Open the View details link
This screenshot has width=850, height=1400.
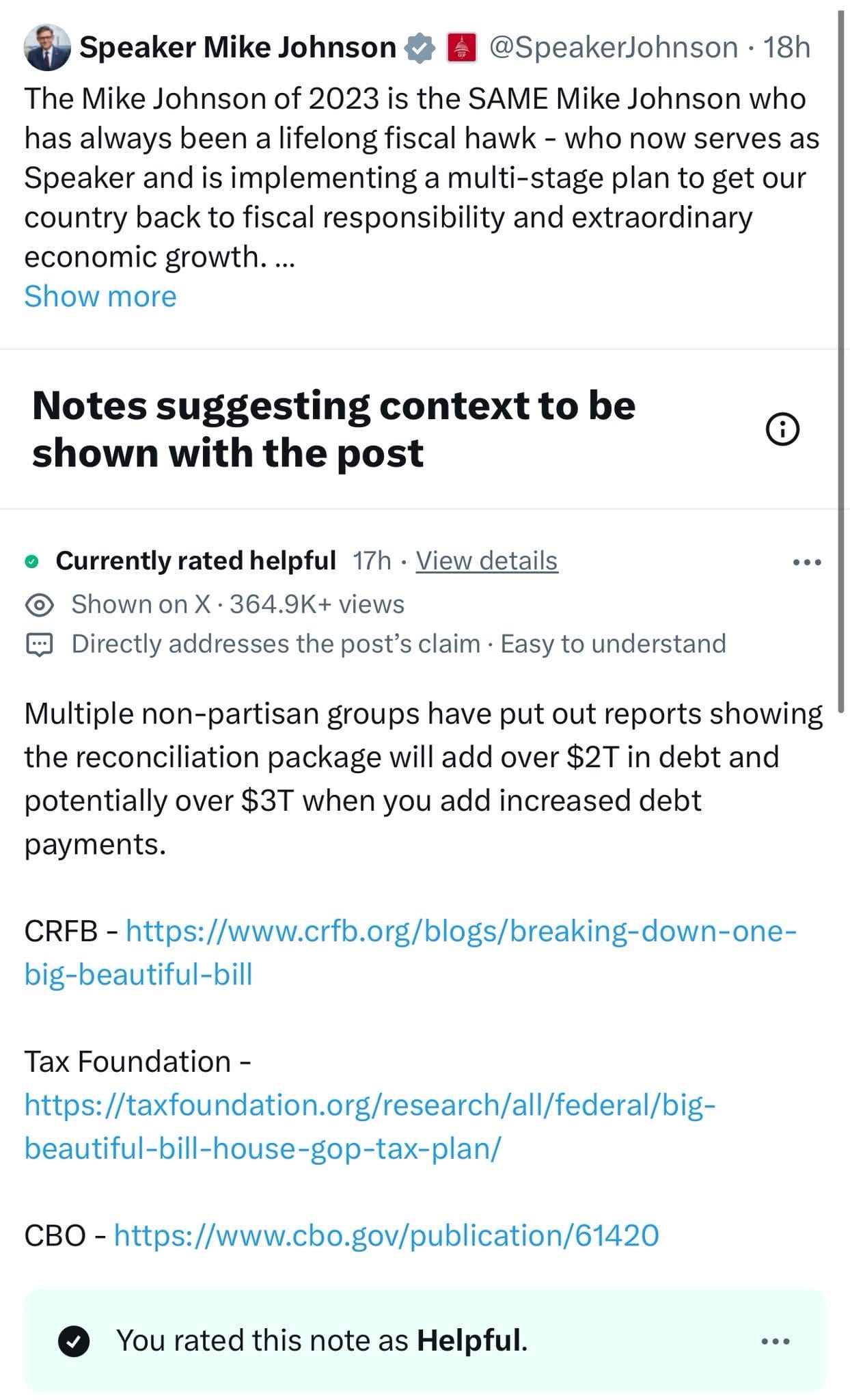(486, 561)
